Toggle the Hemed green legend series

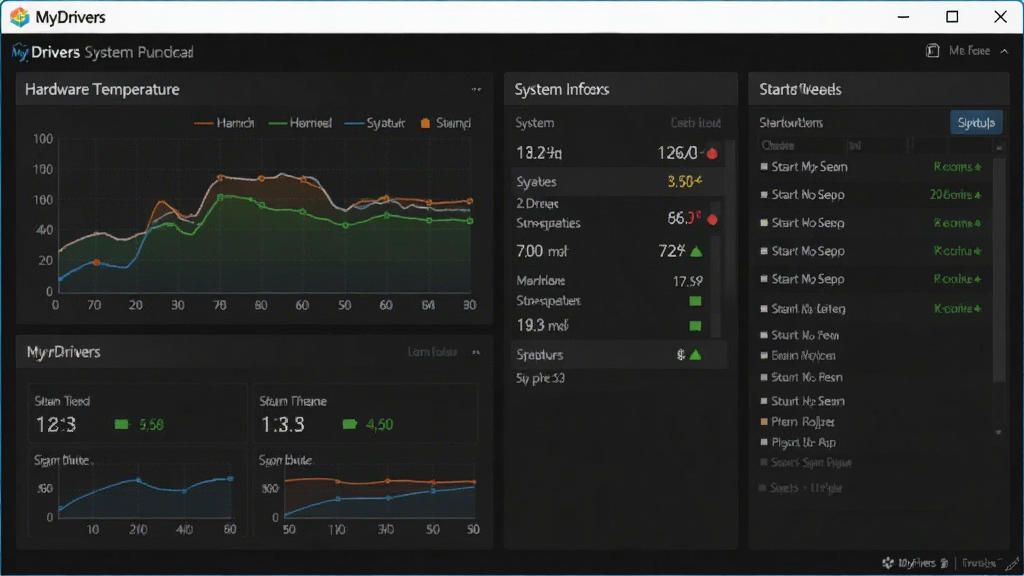(300, 123)
